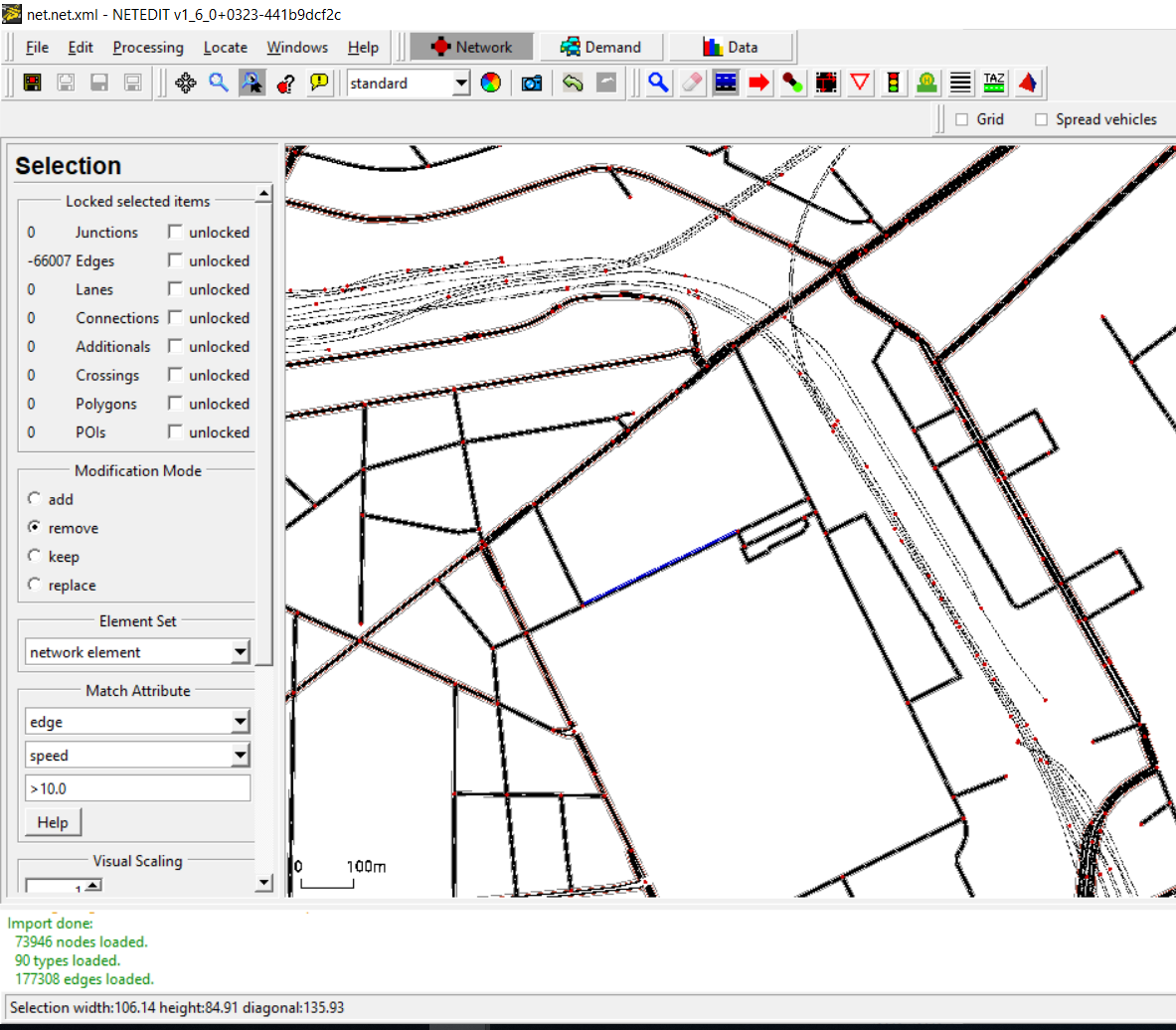Open network element set dropdown
Image resolution: width=1176 pixels, height=1030 pixels.
coord(240,652)
